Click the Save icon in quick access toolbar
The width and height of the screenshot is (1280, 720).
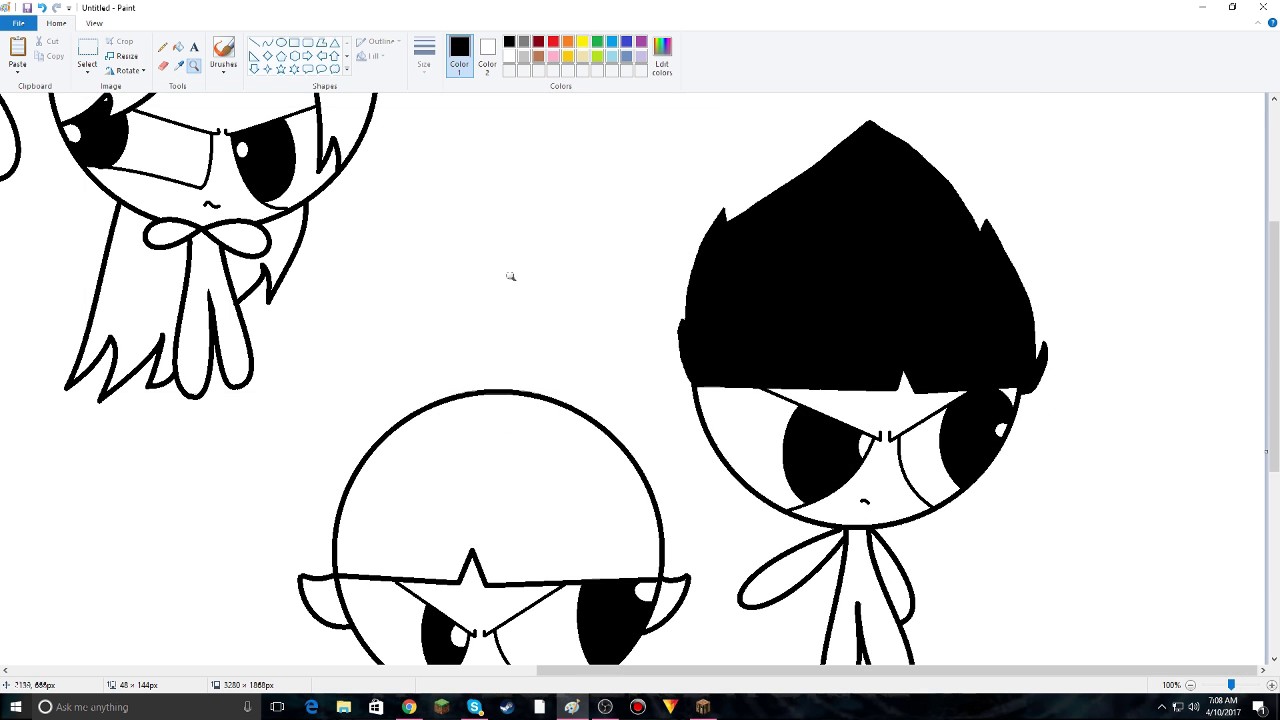(x=27, y=8)
